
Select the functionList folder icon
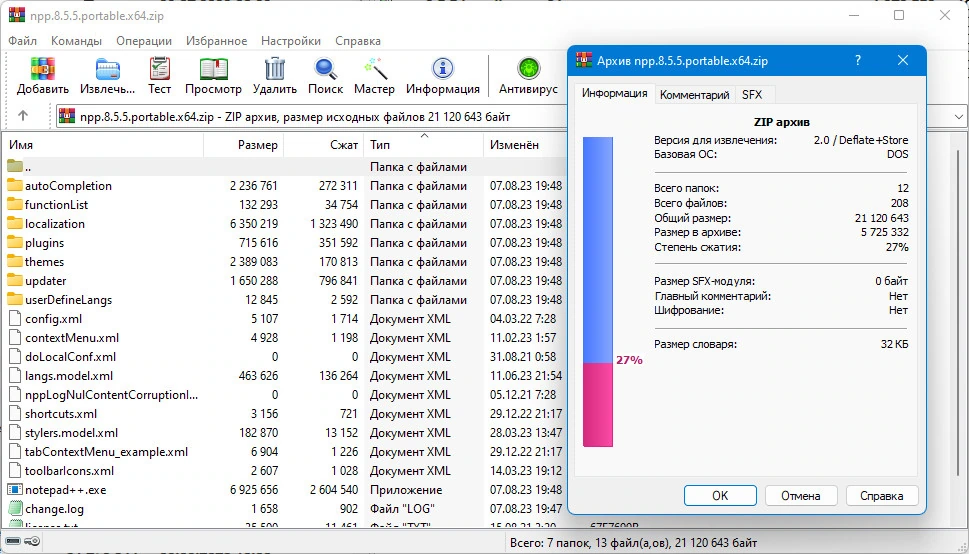(15, 205)
